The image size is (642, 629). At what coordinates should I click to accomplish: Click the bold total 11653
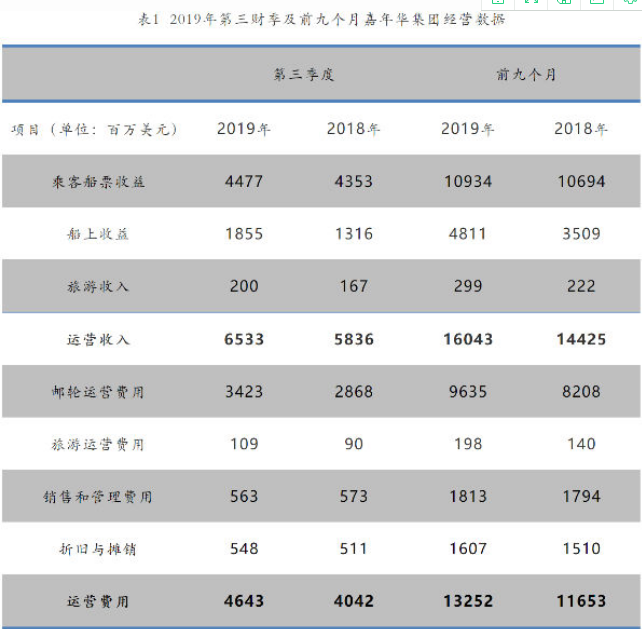pyautogui.click(x=581, y=602)
